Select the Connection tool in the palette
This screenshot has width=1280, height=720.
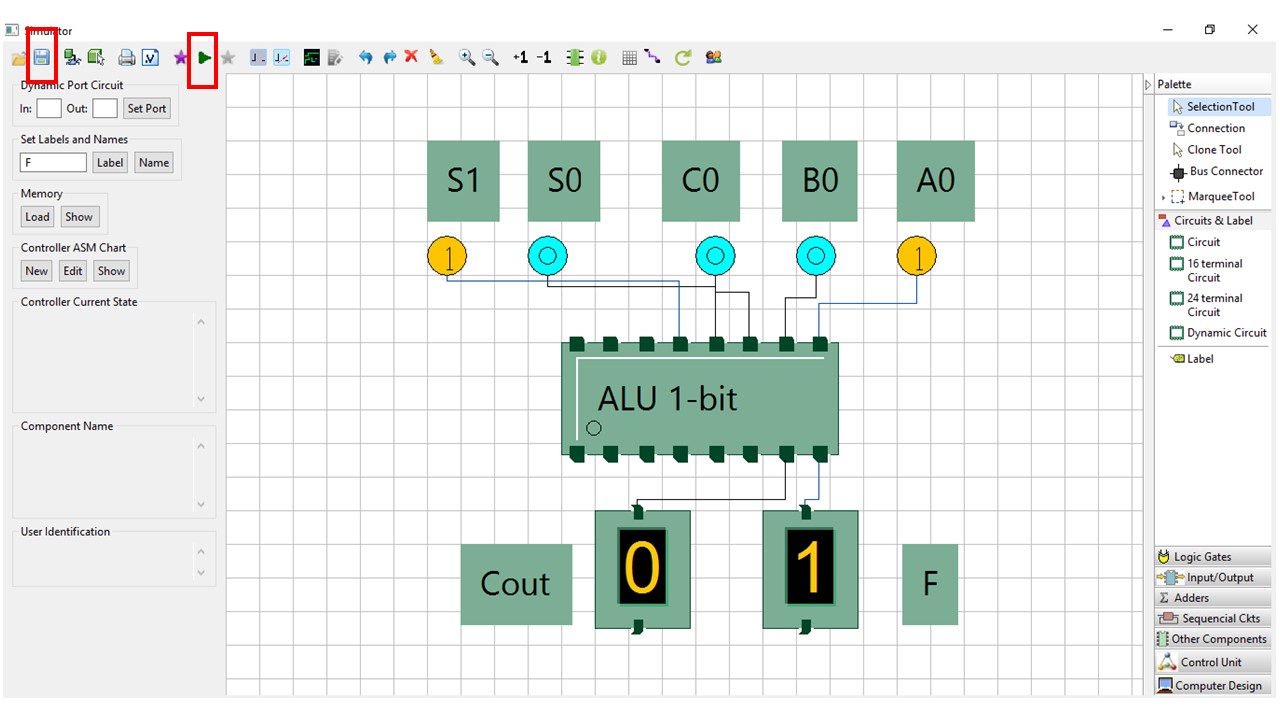coord(1207,128)
